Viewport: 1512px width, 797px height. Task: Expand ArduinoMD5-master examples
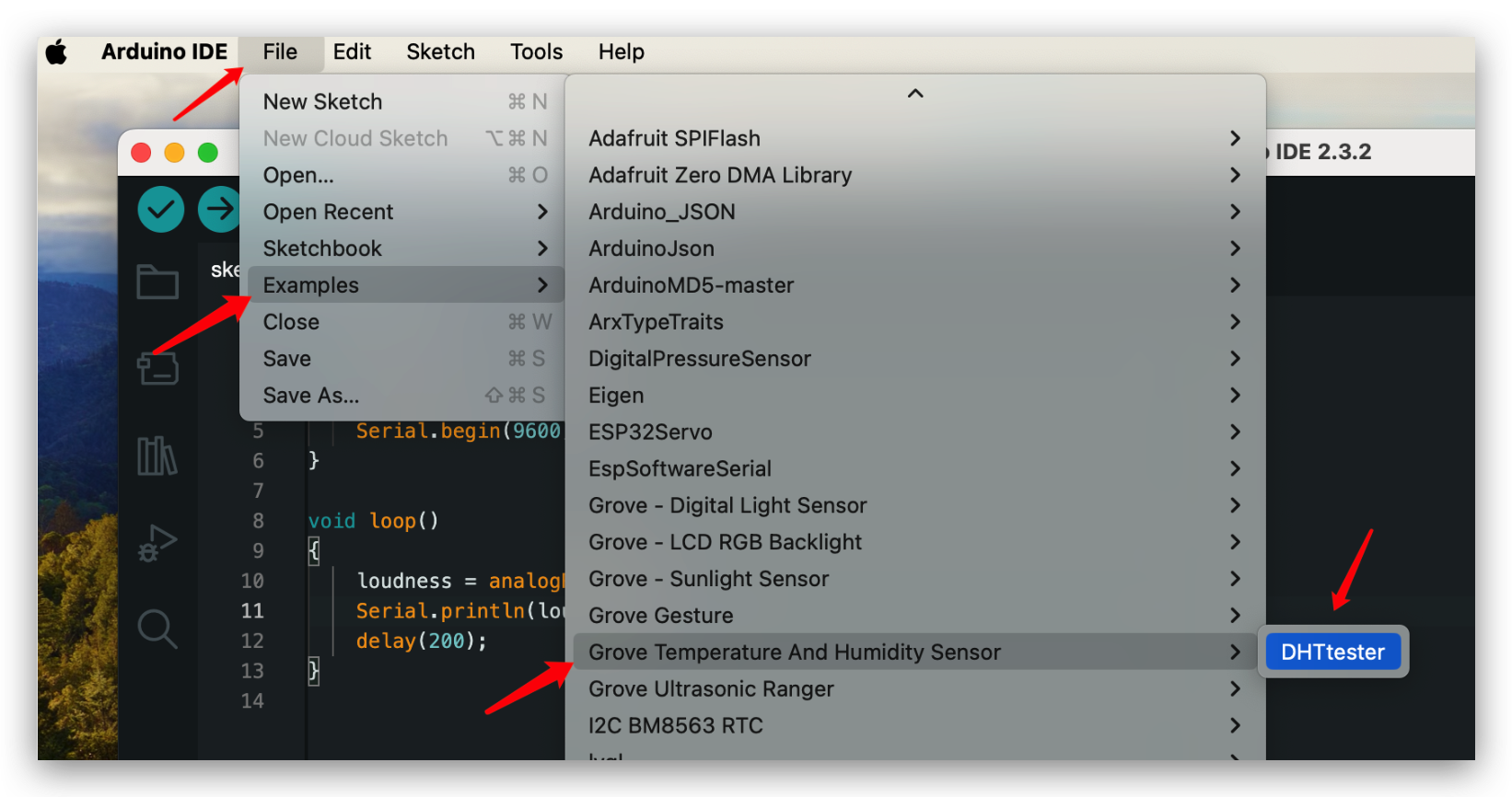click(x=915, y=285)
